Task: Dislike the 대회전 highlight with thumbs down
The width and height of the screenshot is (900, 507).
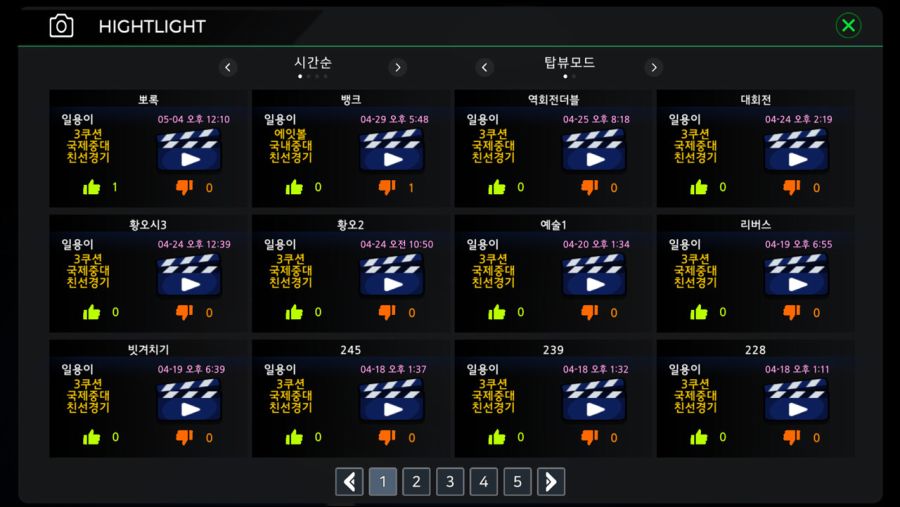Action: coord(792,187)
